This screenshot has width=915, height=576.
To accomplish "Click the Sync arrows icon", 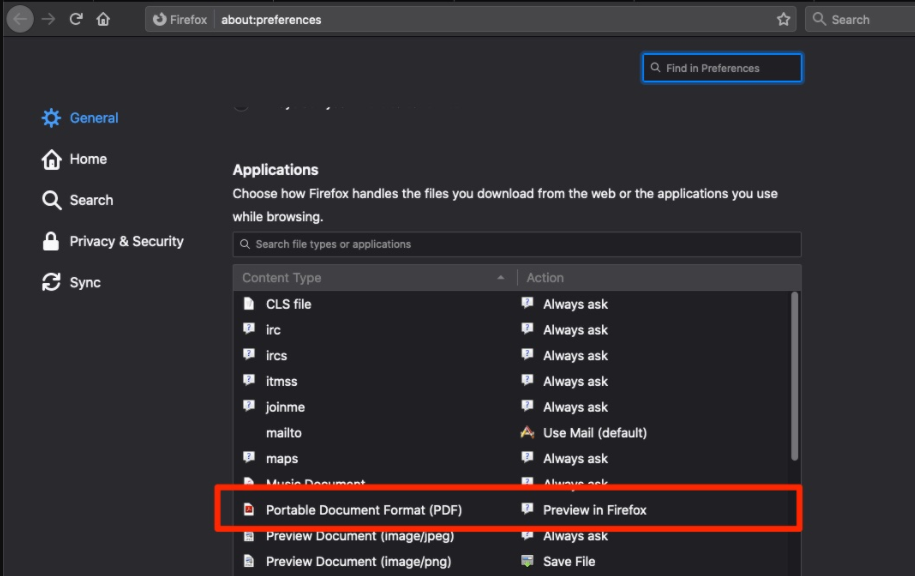I will point(51,283).
